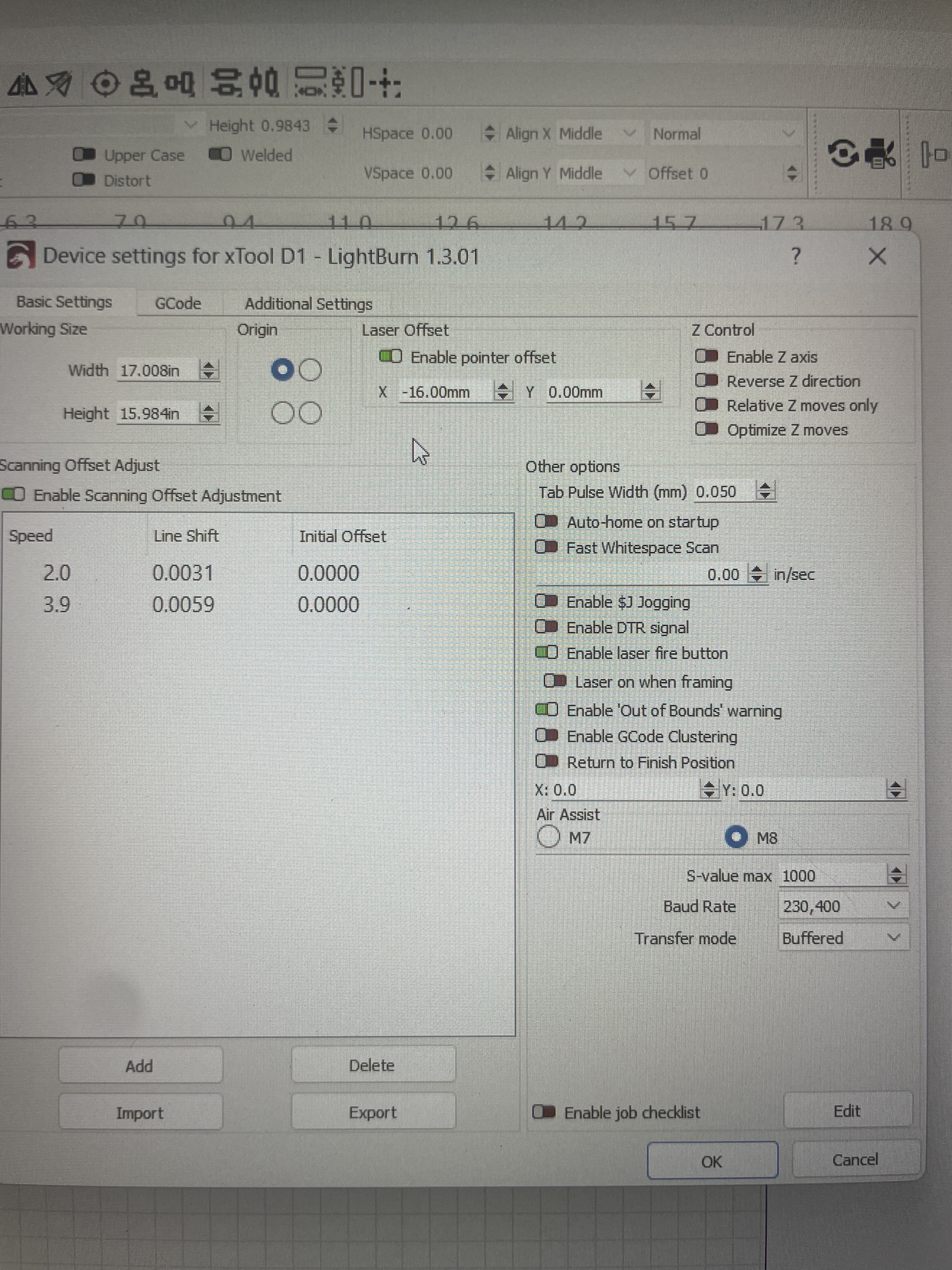Select the top-right Origin radio button

[310, 370]
